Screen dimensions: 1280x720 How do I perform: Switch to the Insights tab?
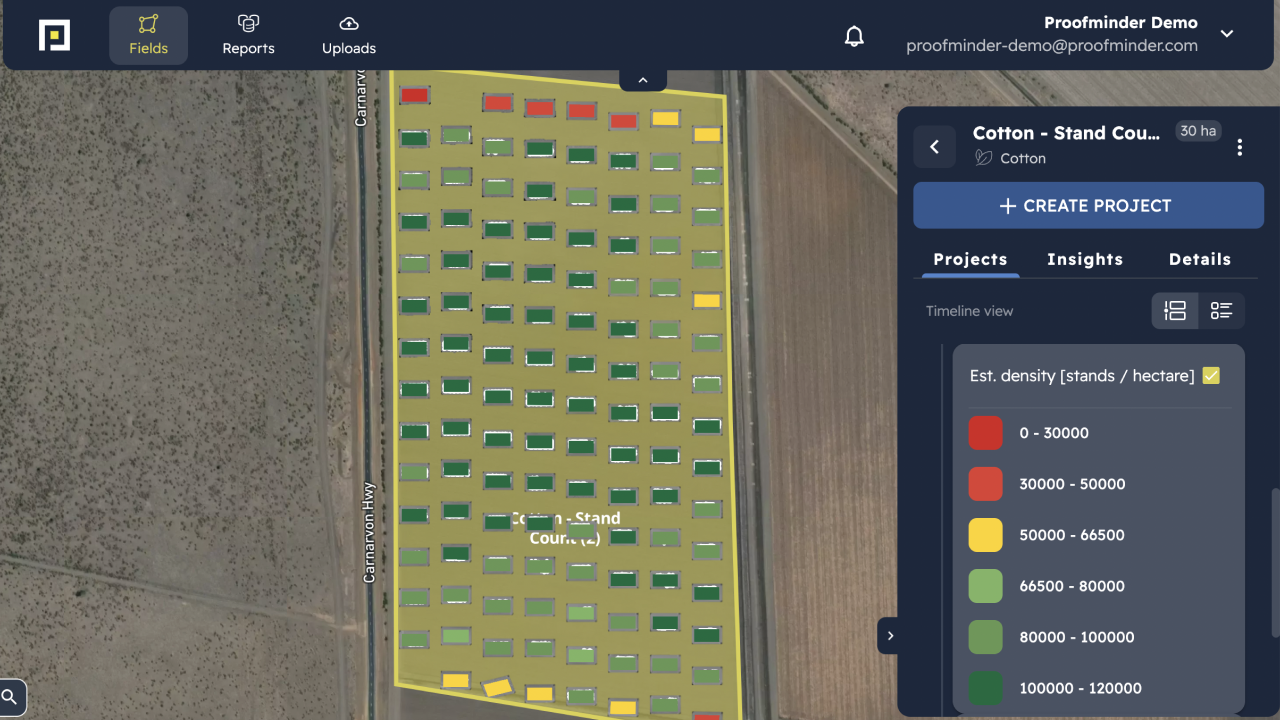click(1085, 259)
